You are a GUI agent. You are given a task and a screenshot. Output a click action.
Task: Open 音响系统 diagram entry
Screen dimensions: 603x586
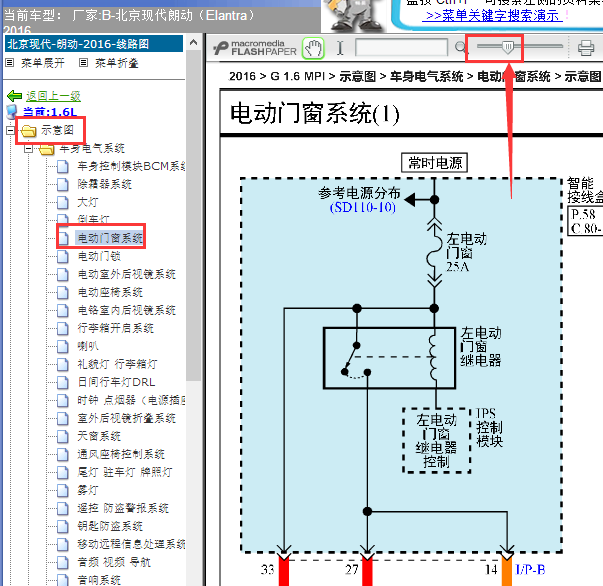99,580
